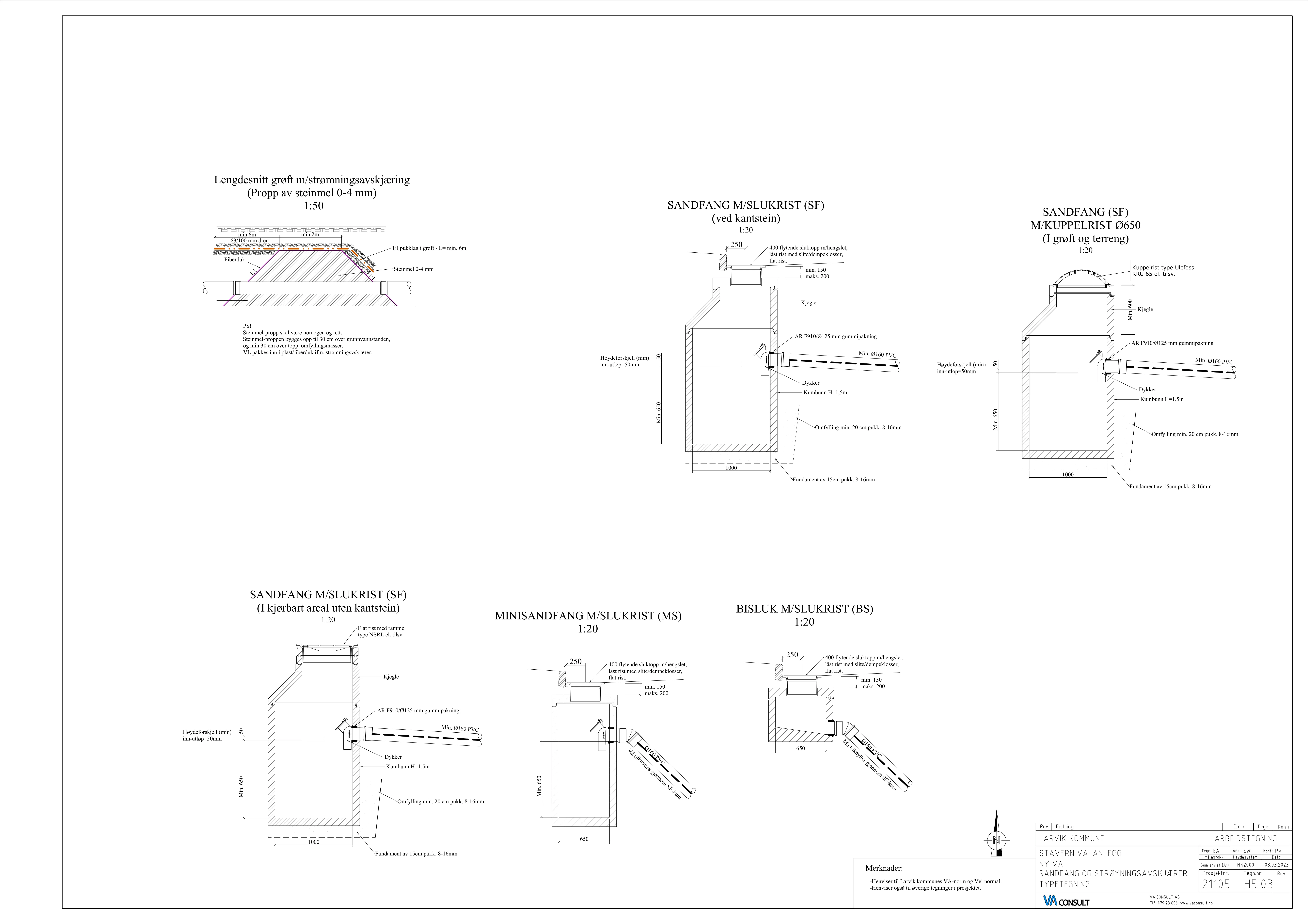Select the title "BISLUK M/SLUKRIST (BS)"
1308x924 pixels.
pyautogui.click(x=804, y=609)
